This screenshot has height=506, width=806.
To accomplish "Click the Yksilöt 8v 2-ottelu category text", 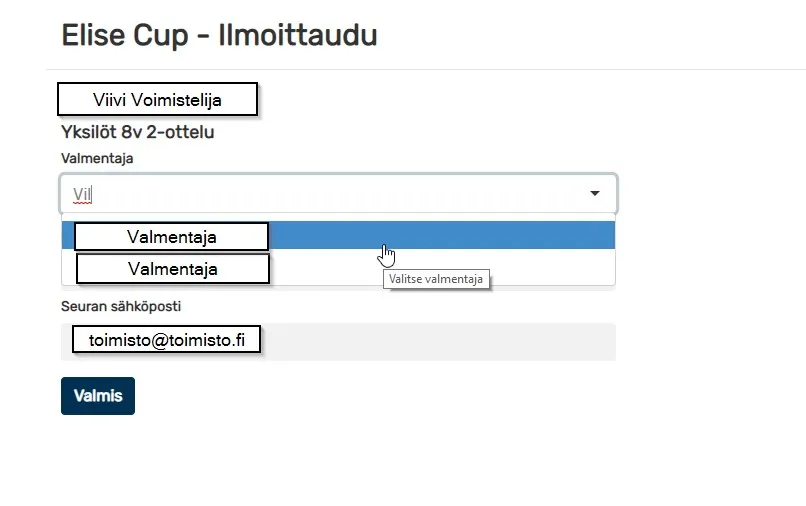I will coord(138,132).
